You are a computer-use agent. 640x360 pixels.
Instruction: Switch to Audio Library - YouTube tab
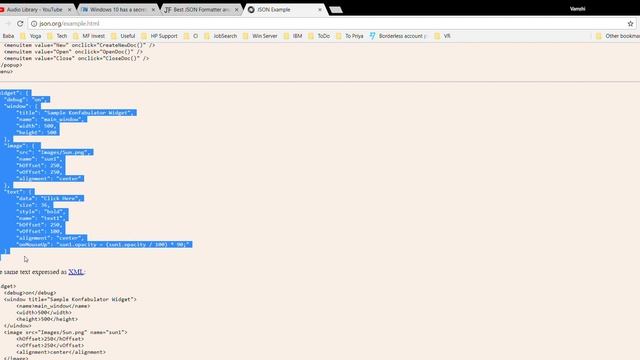35,9
